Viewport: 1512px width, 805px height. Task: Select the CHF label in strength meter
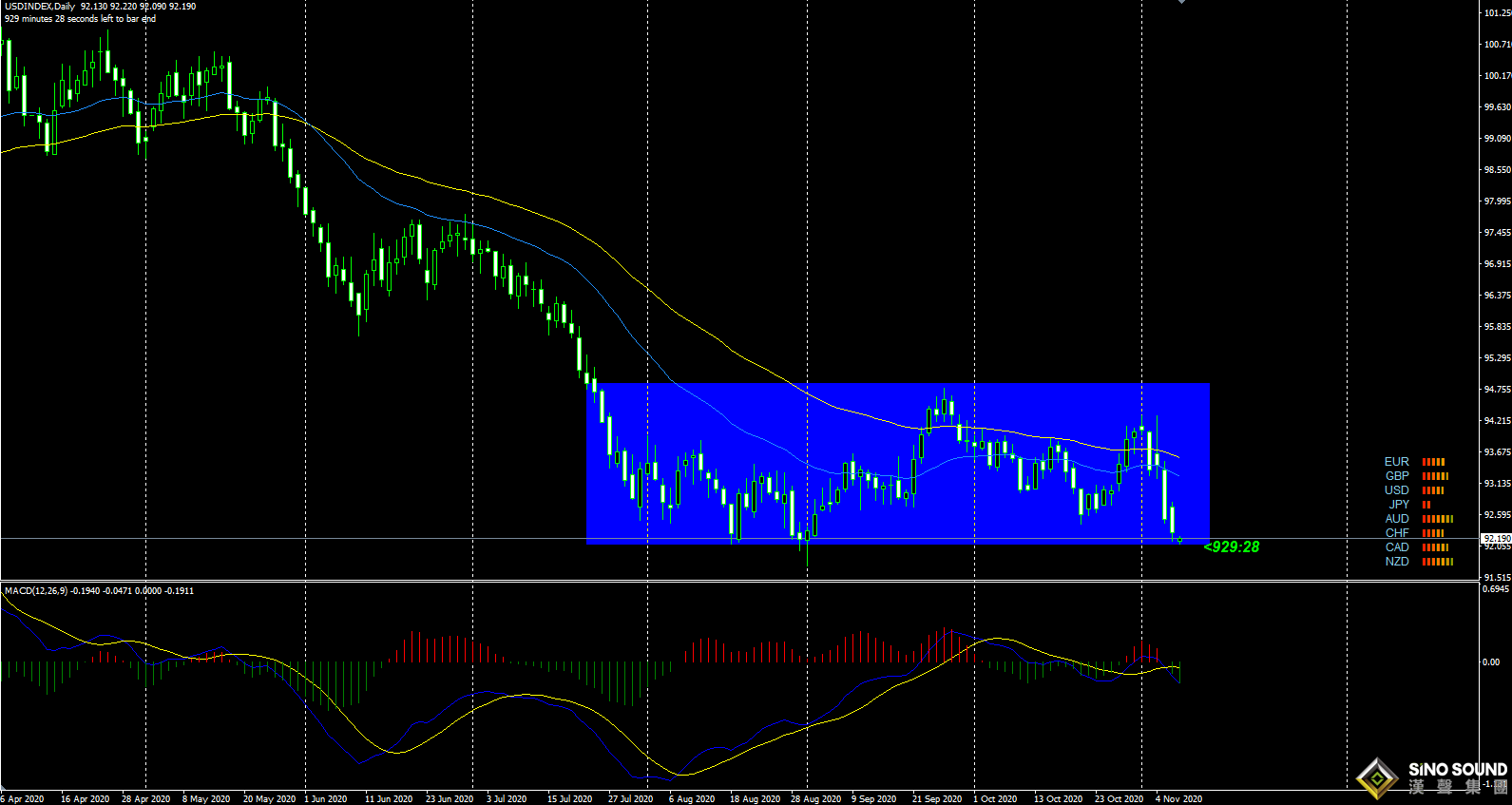(x=1397, y=533)
